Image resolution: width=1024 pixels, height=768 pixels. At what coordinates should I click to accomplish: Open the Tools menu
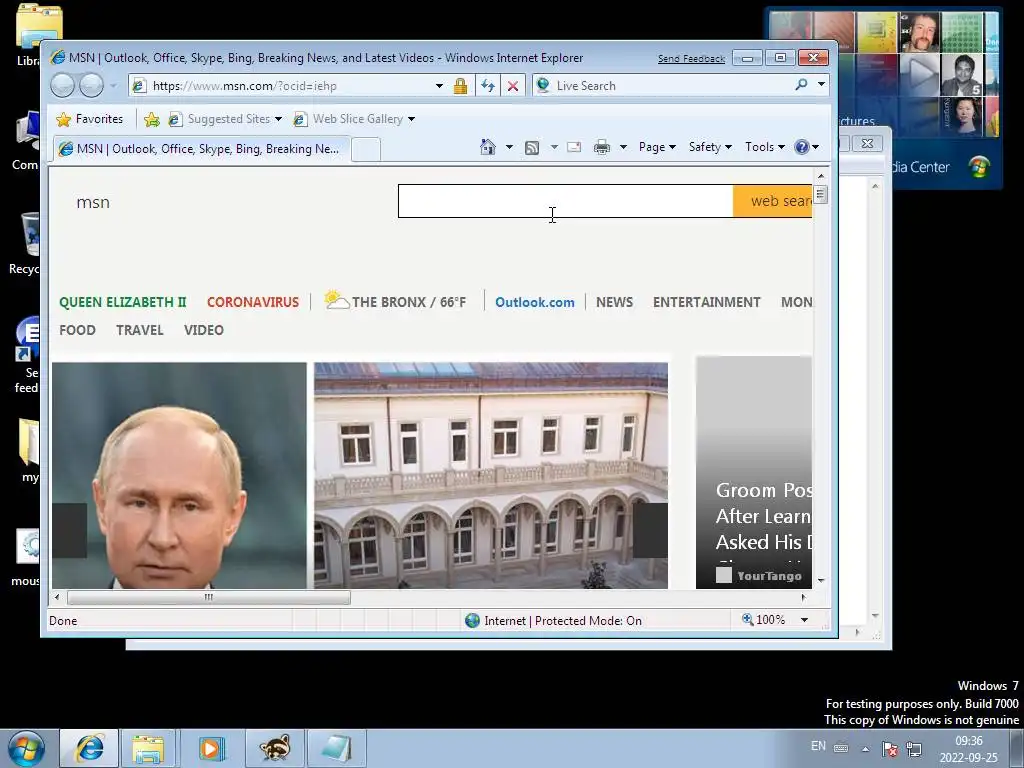[765, 147]
